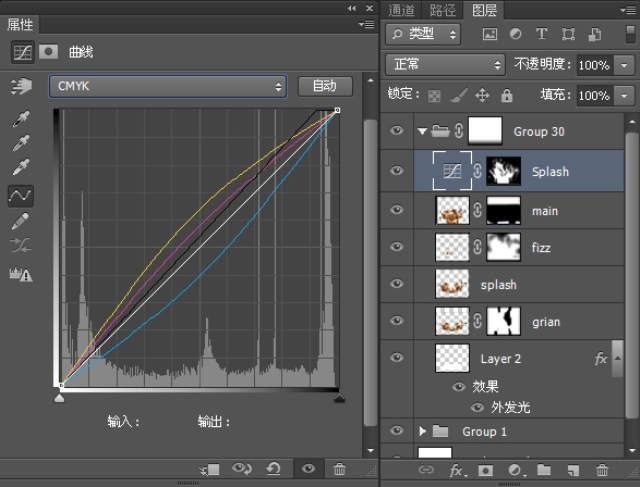Select the black point eyedropper in Curves
The width and height of the screenshot is (640, 487).
[20, 120]
